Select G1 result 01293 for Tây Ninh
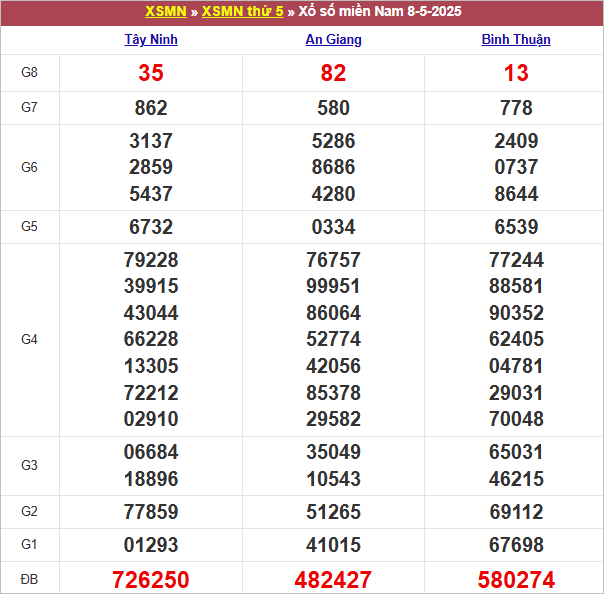Image resolution: width=604 pixels, height=594 pixels. (151, 545)
